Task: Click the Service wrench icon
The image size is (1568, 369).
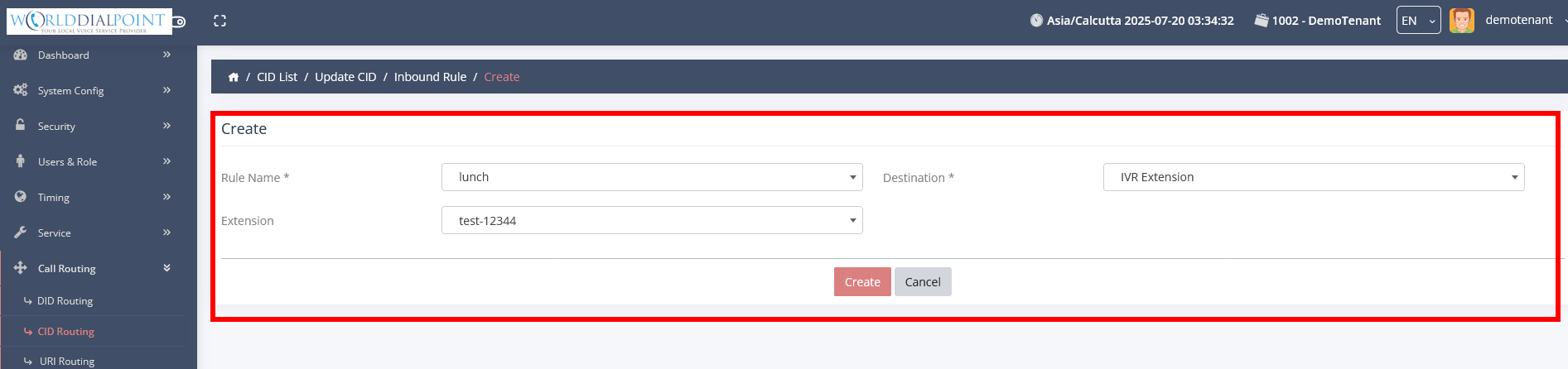Action: (x=21, y=232)
